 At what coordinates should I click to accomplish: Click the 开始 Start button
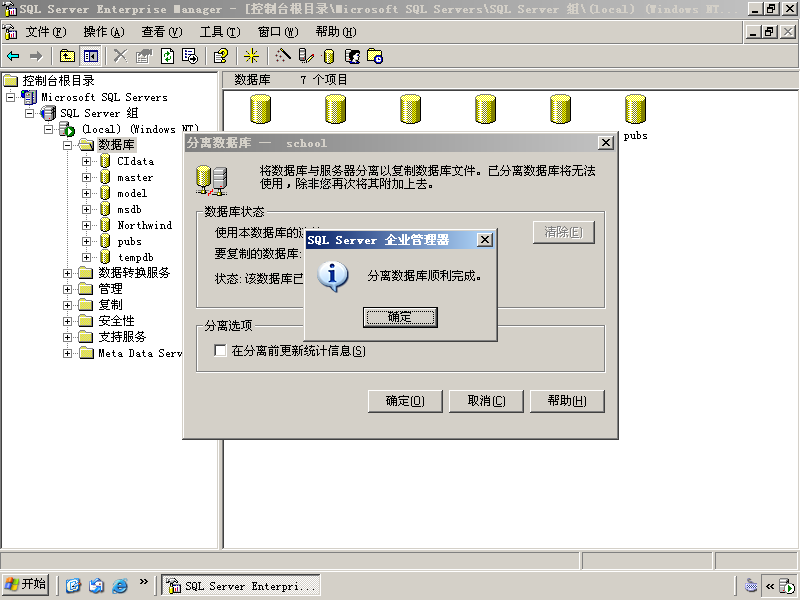(26, 584)
